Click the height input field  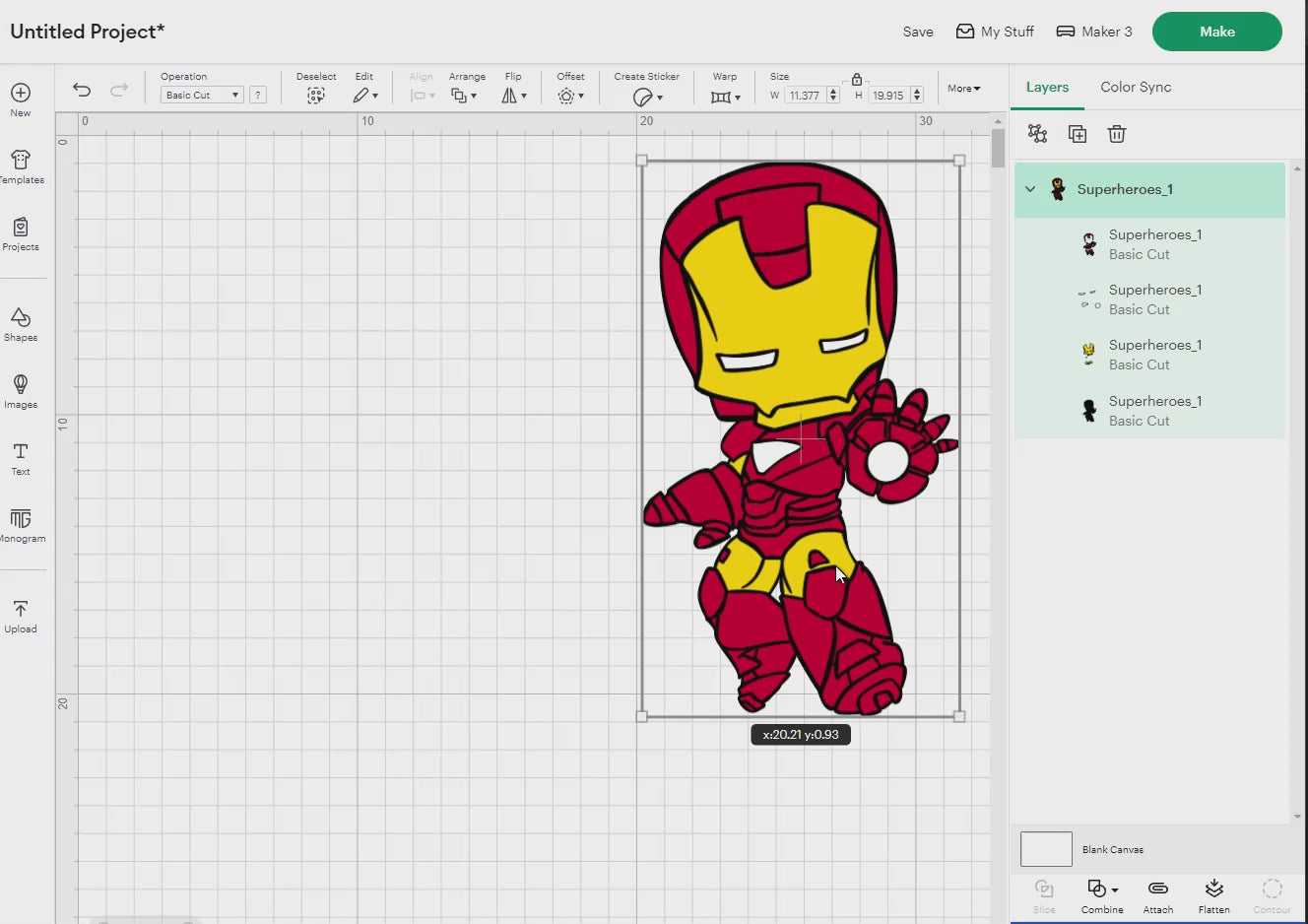coord(888,96)
